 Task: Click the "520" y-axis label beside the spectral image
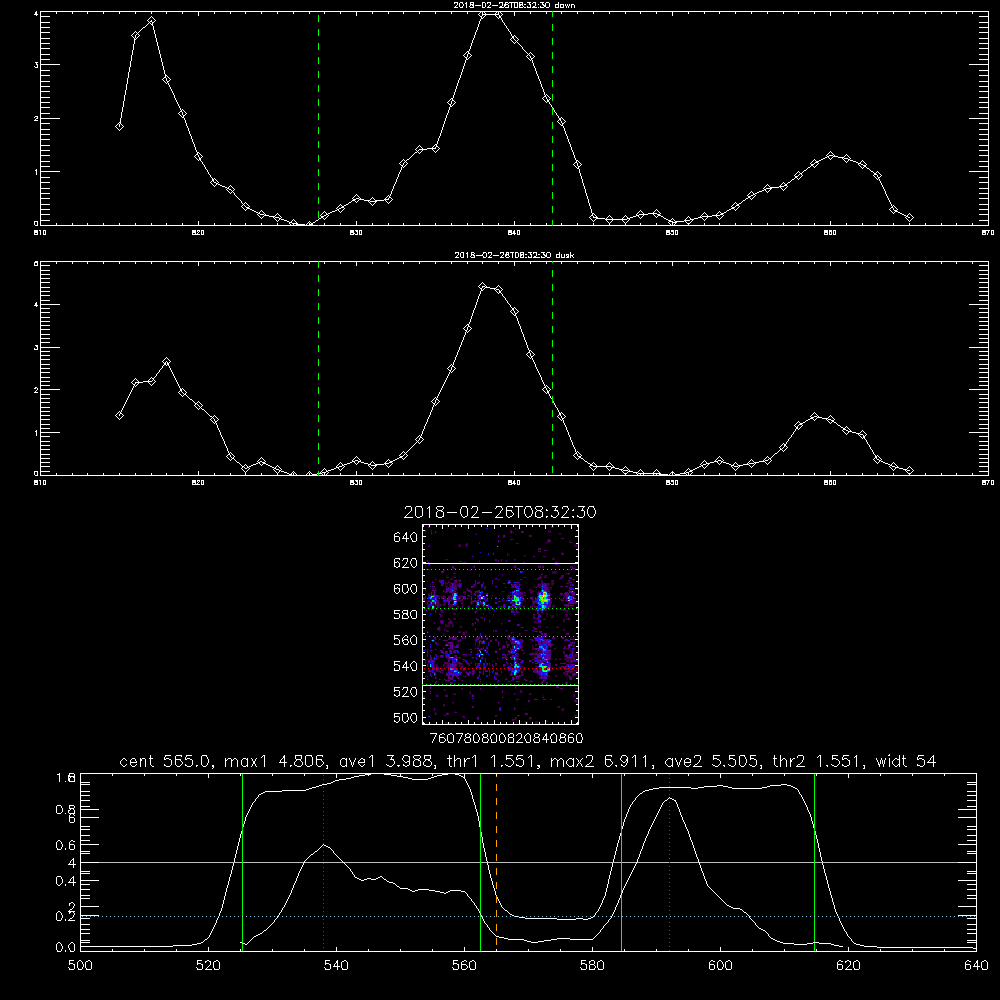[x=406, y=692]
